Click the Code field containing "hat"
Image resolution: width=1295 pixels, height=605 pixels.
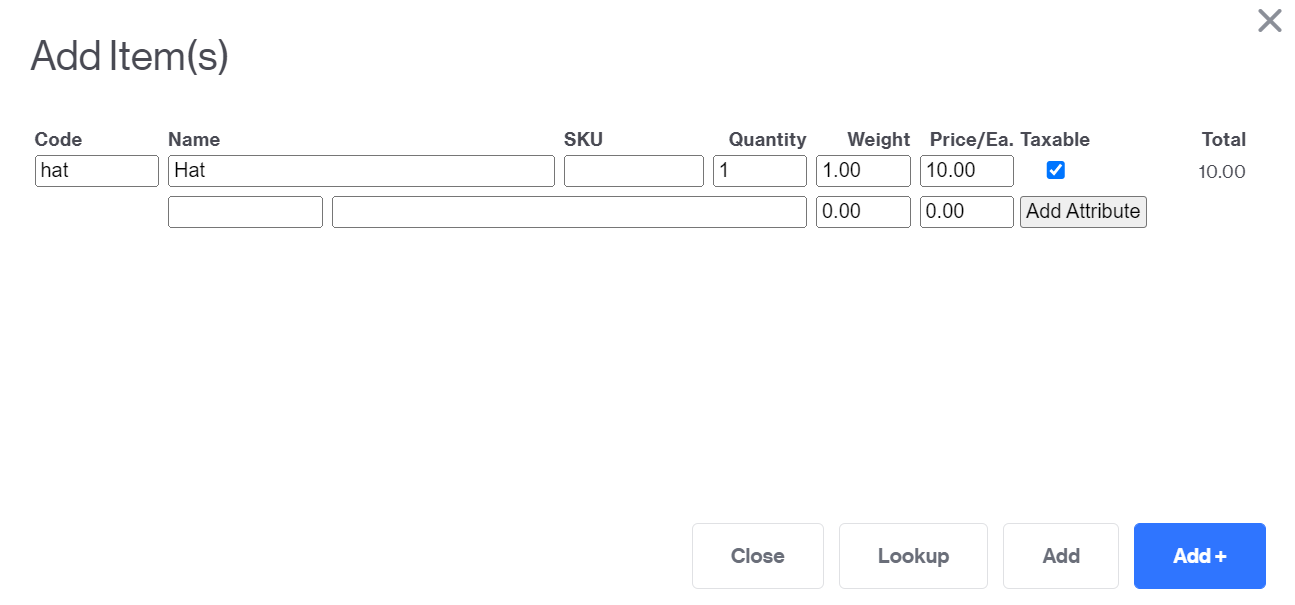pyautogui.click(x=97, y=171)
